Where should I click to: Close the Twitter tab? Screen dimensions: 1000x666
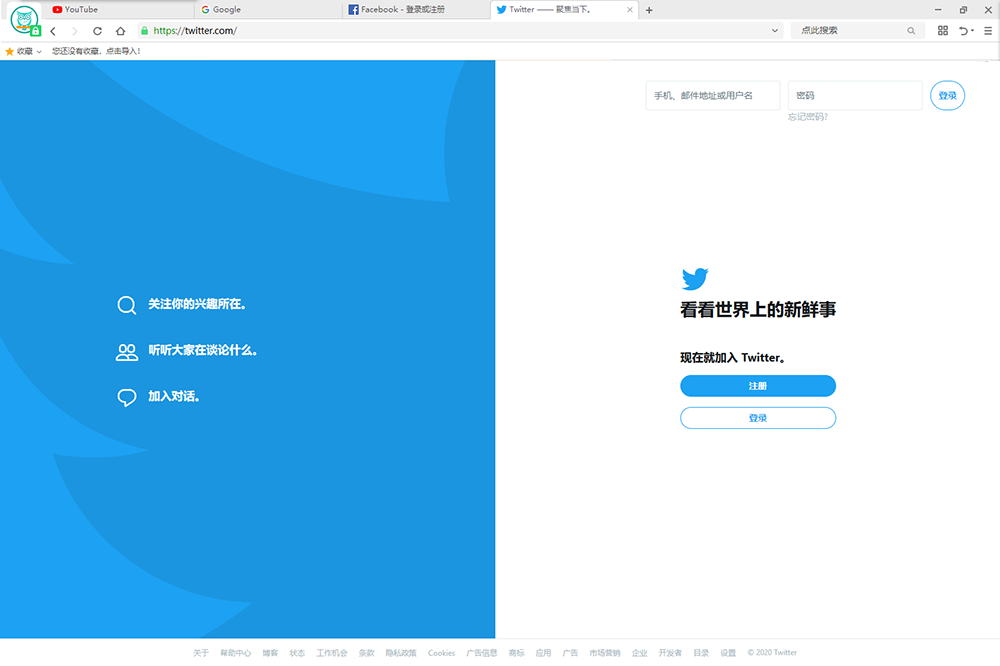pos(629,10)
